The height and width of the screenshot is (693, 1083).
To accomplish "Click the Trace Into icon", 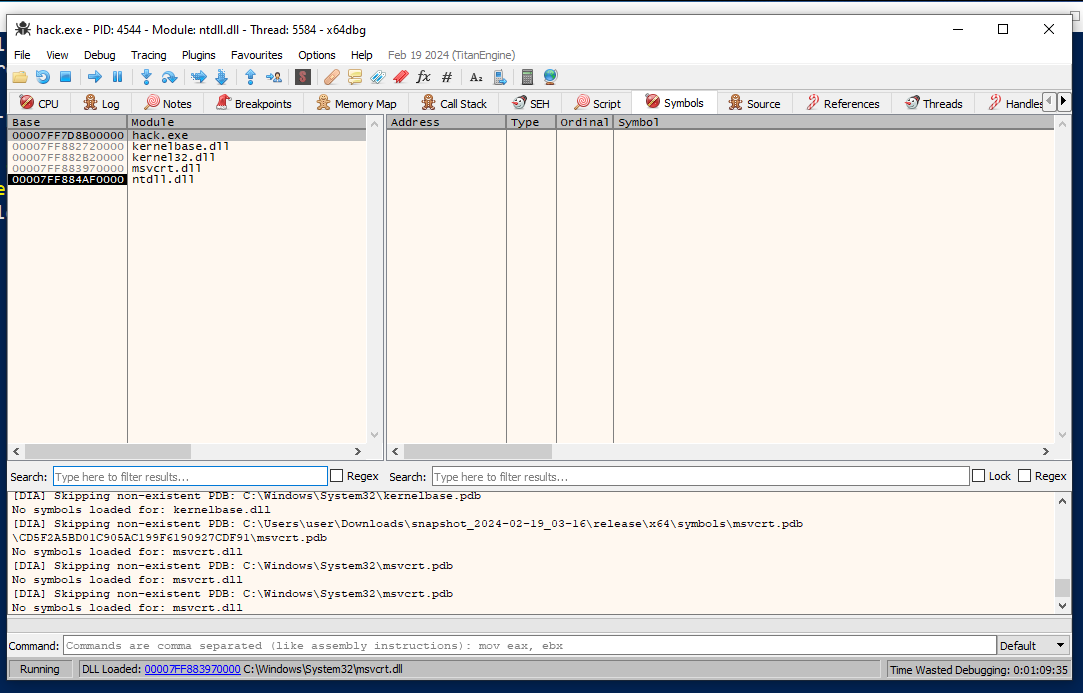I will coord(198,77).
